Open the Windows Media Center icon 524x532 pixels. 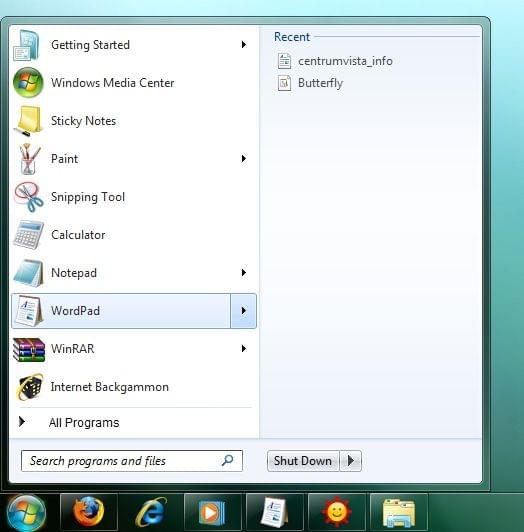(28, 83)
